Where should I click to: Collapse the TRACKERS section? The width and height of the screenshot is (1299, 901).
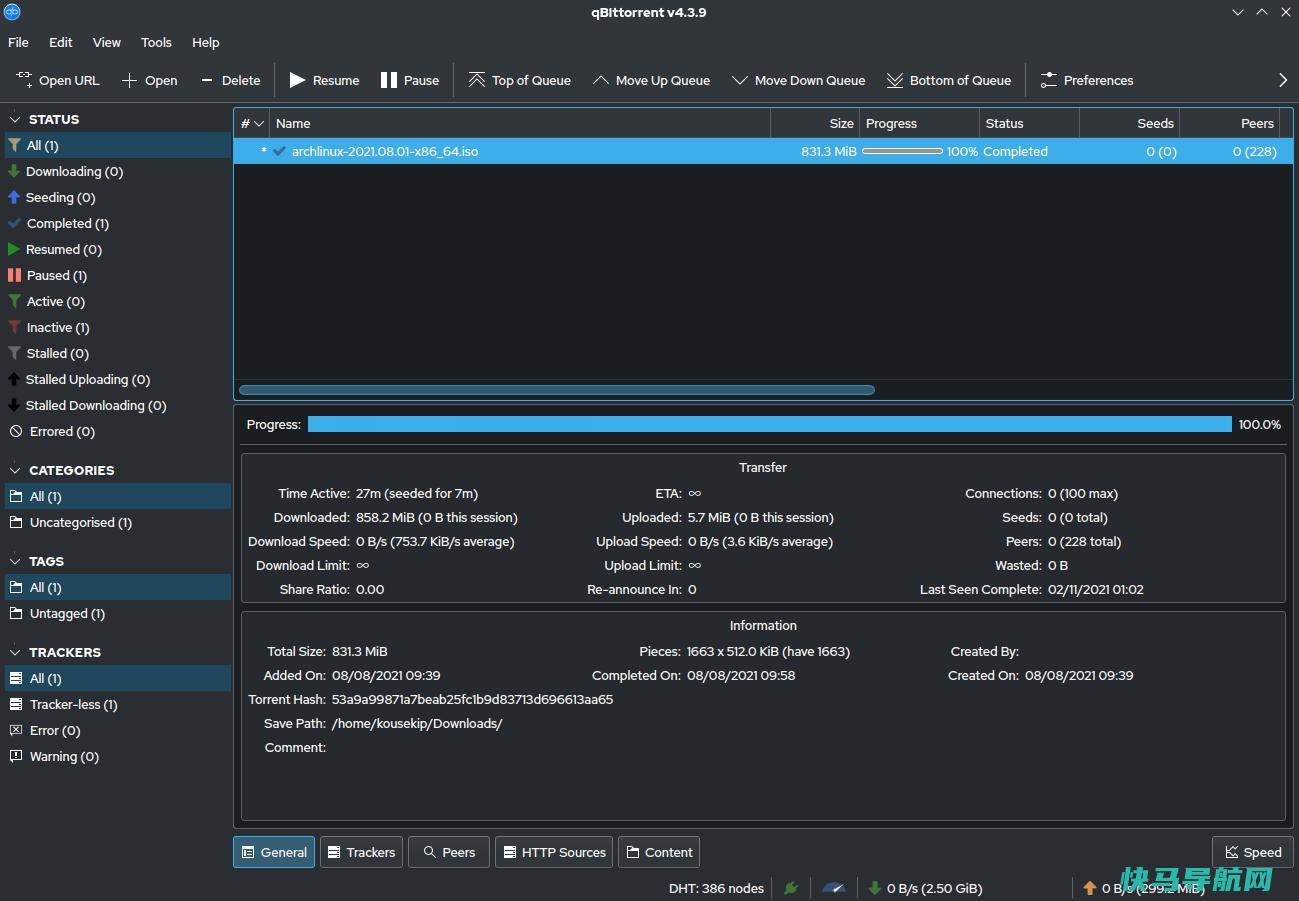tap(15, 652)
